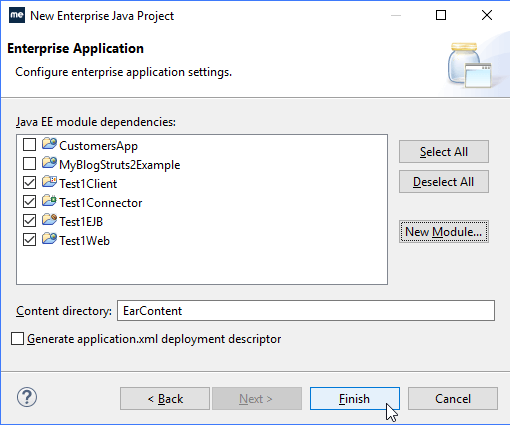Click the Deselect All button
Screen dimensions: 510x425
coord(444,182)
